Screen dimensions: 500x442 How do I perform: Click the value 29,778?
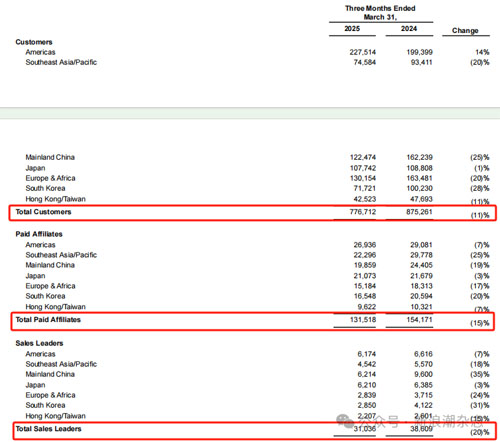[421, 255]
